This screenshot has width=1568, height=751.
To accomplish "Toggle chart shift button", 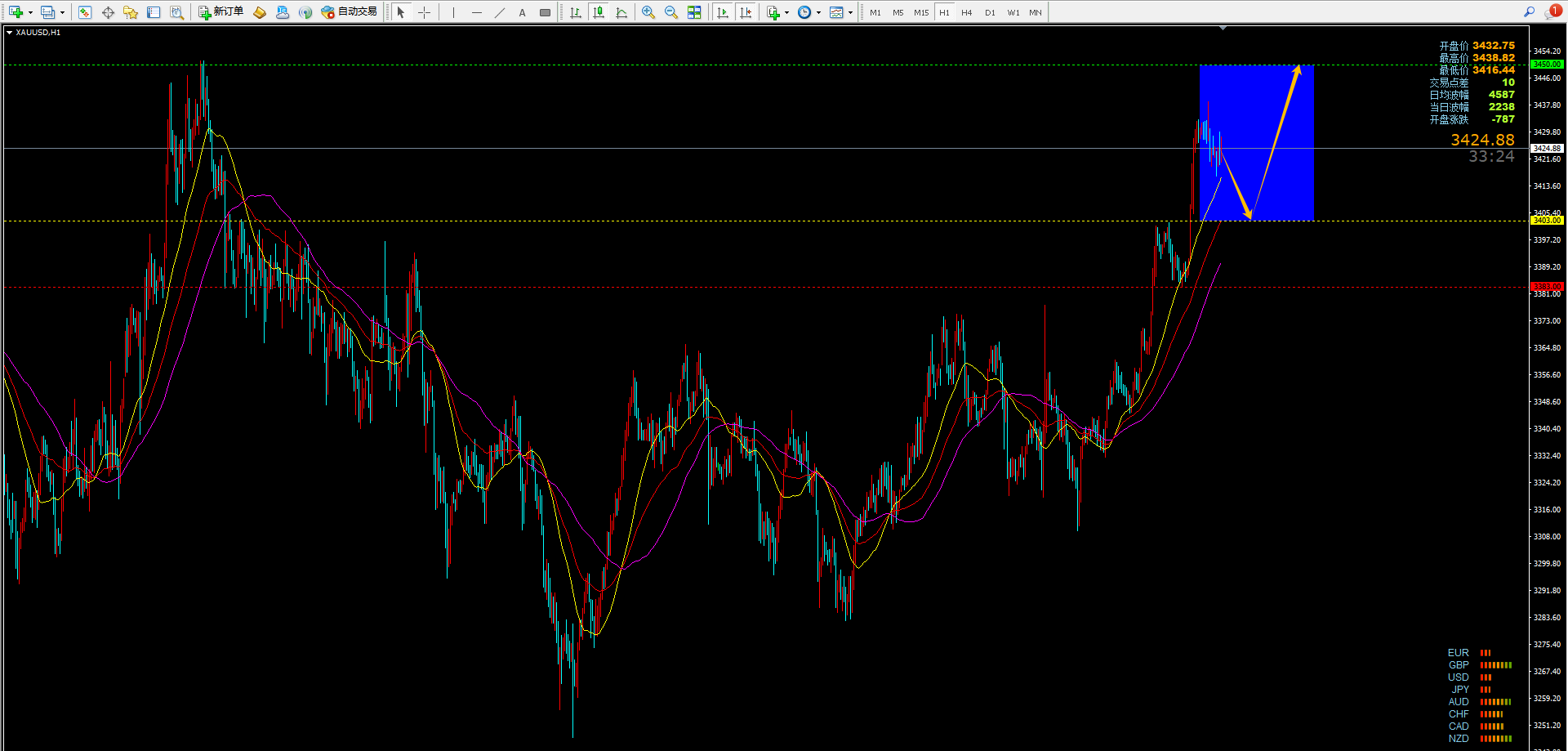I will click(x=746, y=12).
